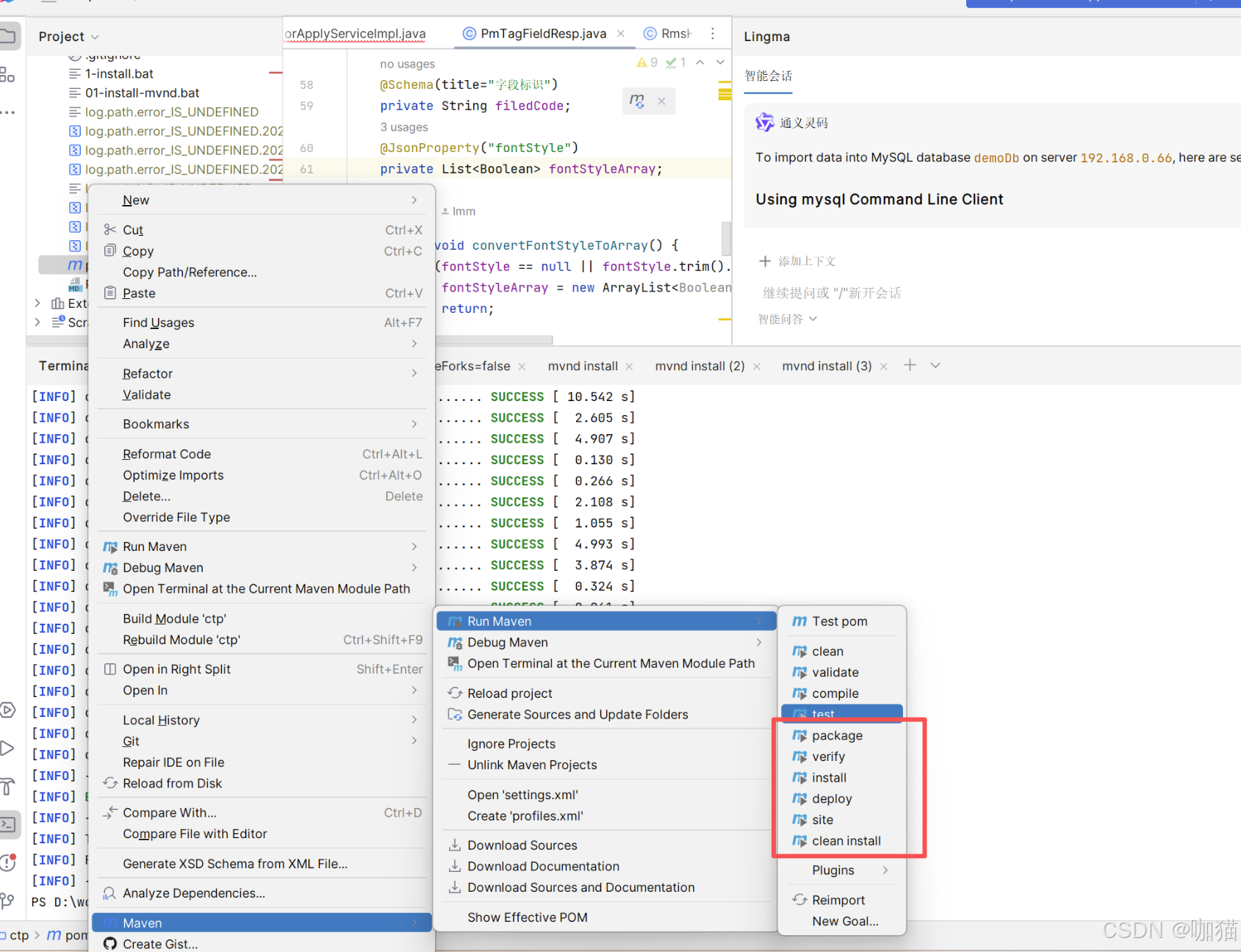This screenshot has height=952, width=1241.
Task: Open the Project tool window folder icon
Action: point(8,36)
